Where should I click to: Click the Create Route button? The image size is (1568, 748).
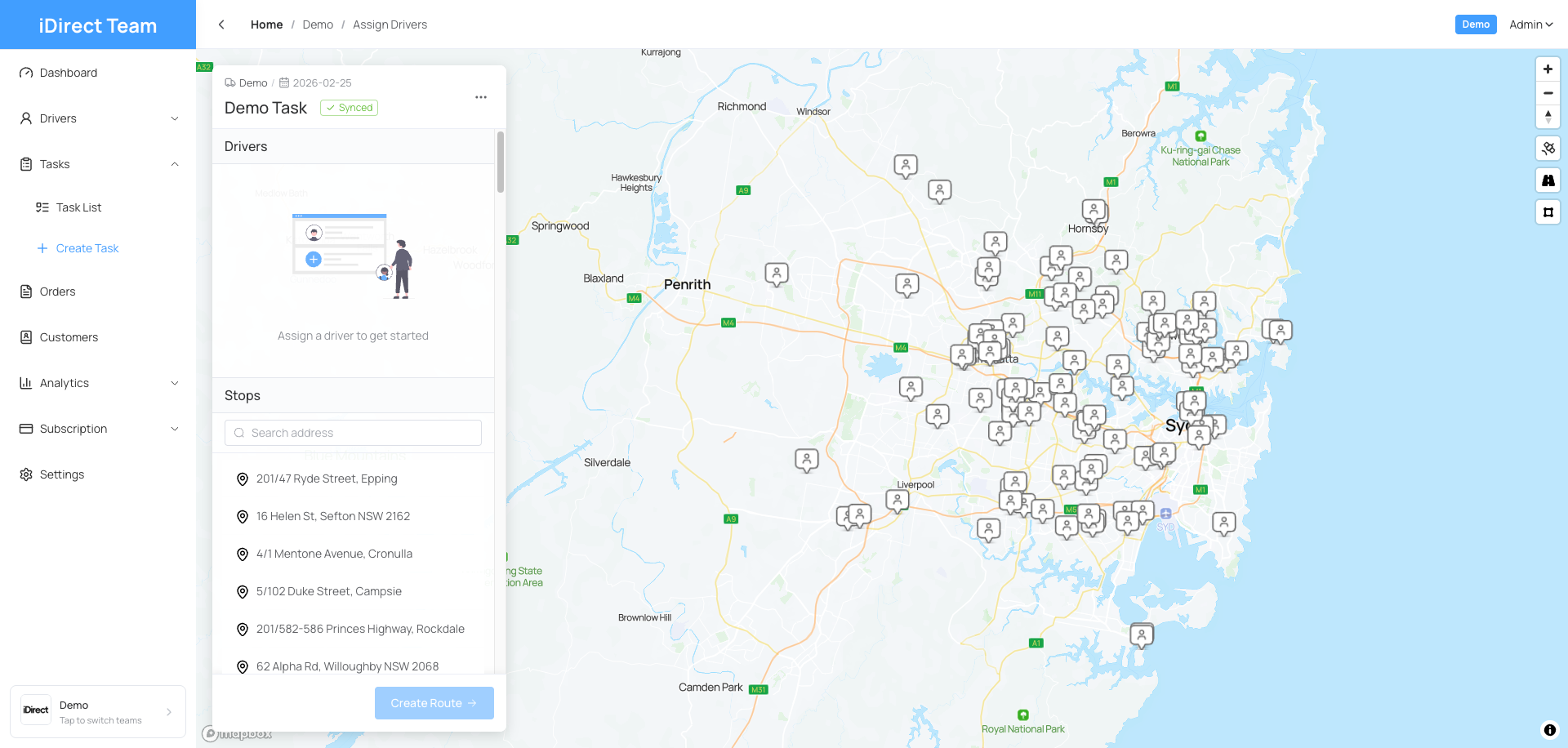434,703
